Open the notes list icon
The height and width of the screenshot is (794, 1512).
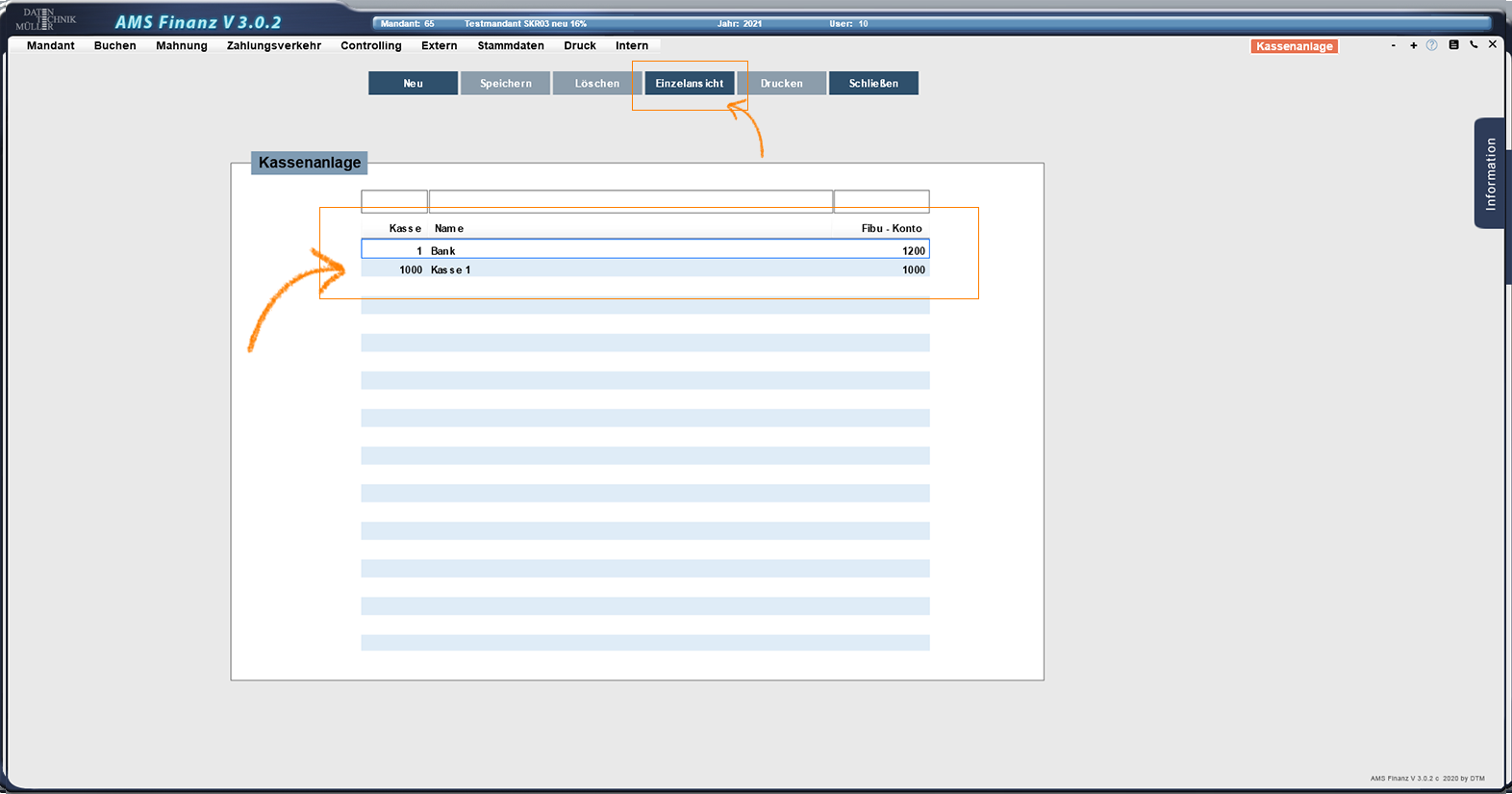click(x=1453, y=45)
